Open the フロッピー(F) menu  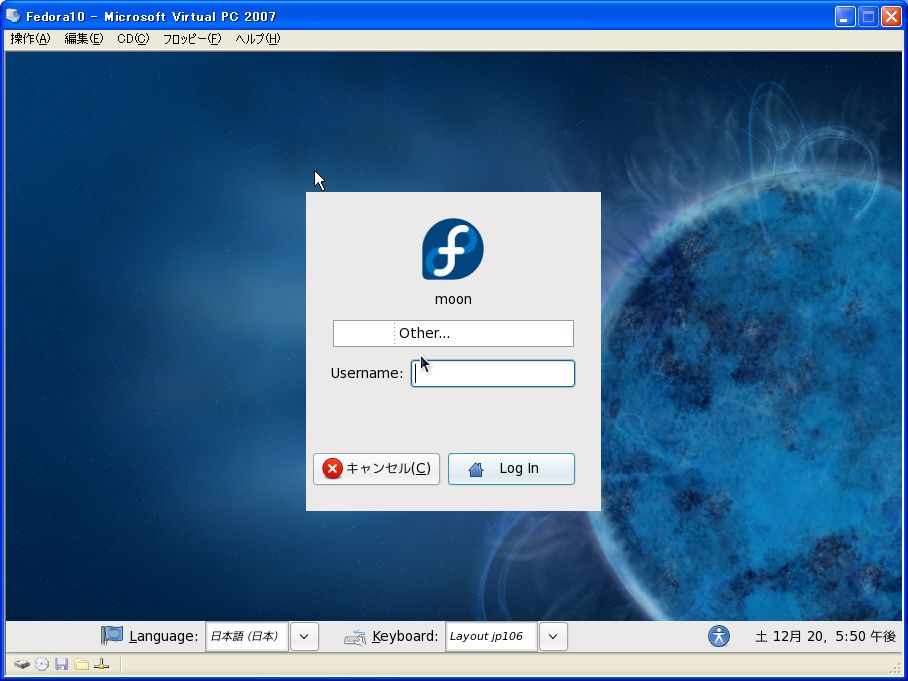click(x=192, y=39)
